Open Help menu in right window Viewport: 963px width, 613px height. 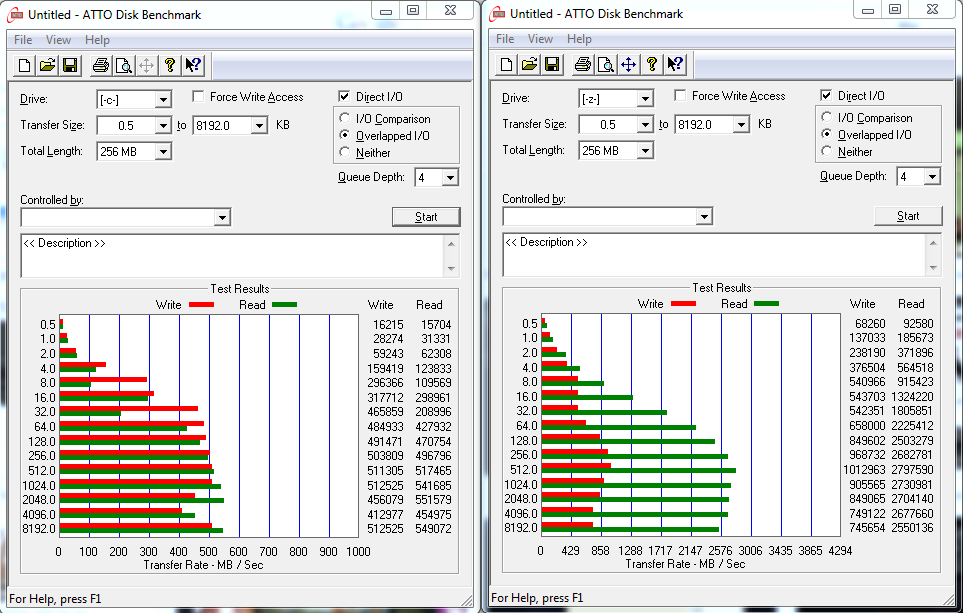click(x=579, y=39)
